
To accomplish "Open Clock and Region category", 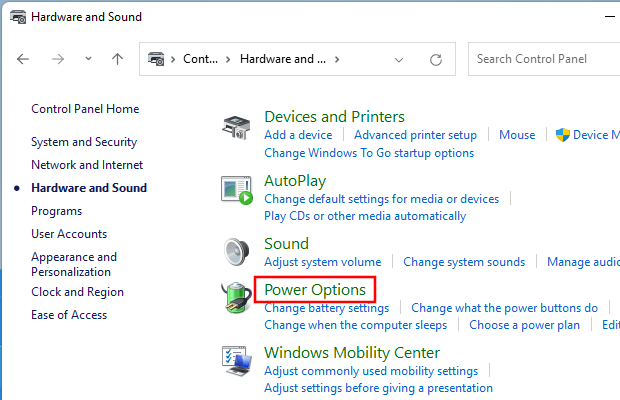I will click(x=78, y=292).
